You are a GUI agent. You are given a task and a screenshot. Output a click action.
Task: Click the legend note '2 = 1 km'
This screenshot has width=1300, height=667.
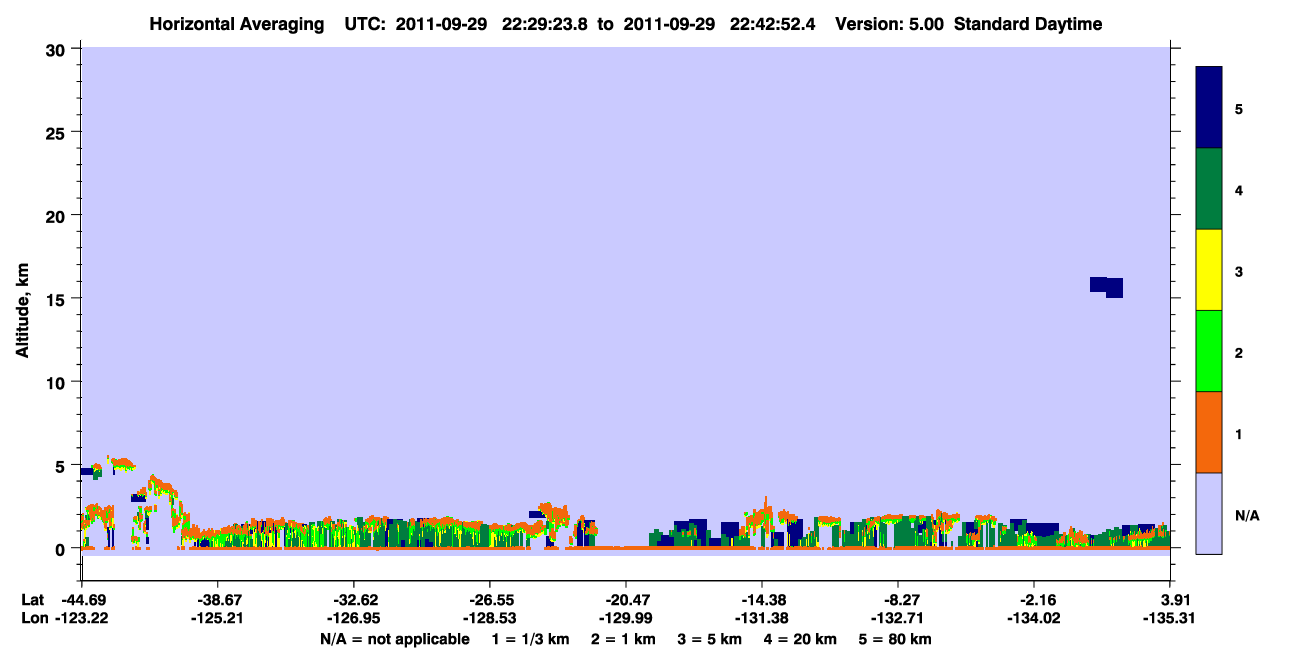click(x=624, y=639)
